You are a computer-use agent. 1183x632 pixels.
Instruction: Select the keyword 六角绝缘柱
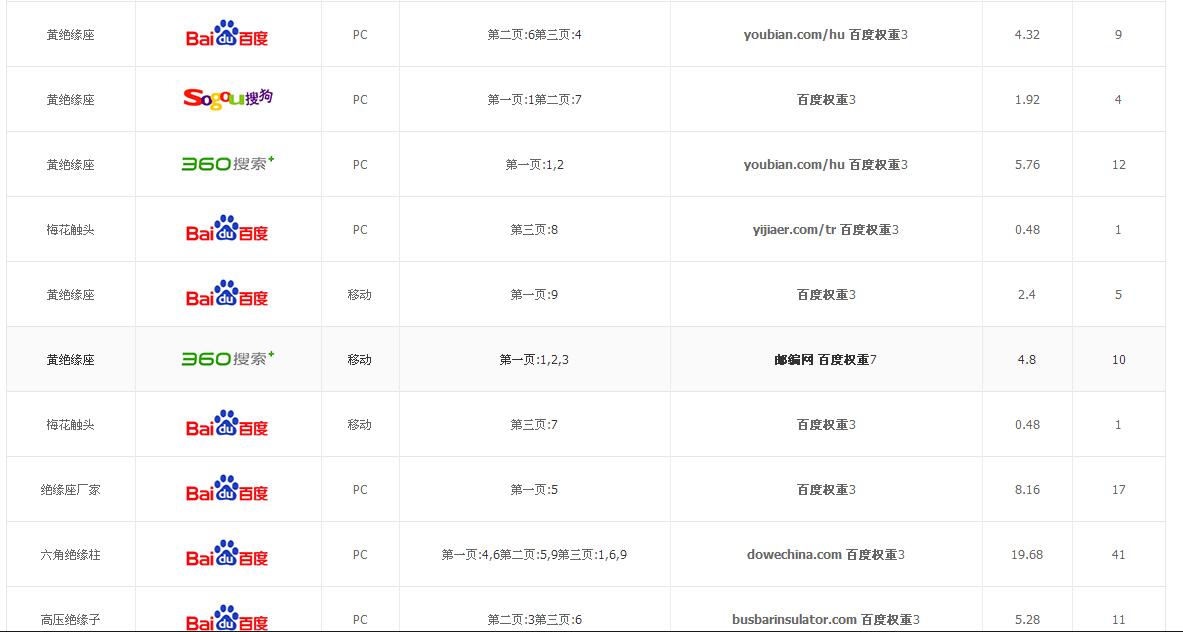(70, 555)
